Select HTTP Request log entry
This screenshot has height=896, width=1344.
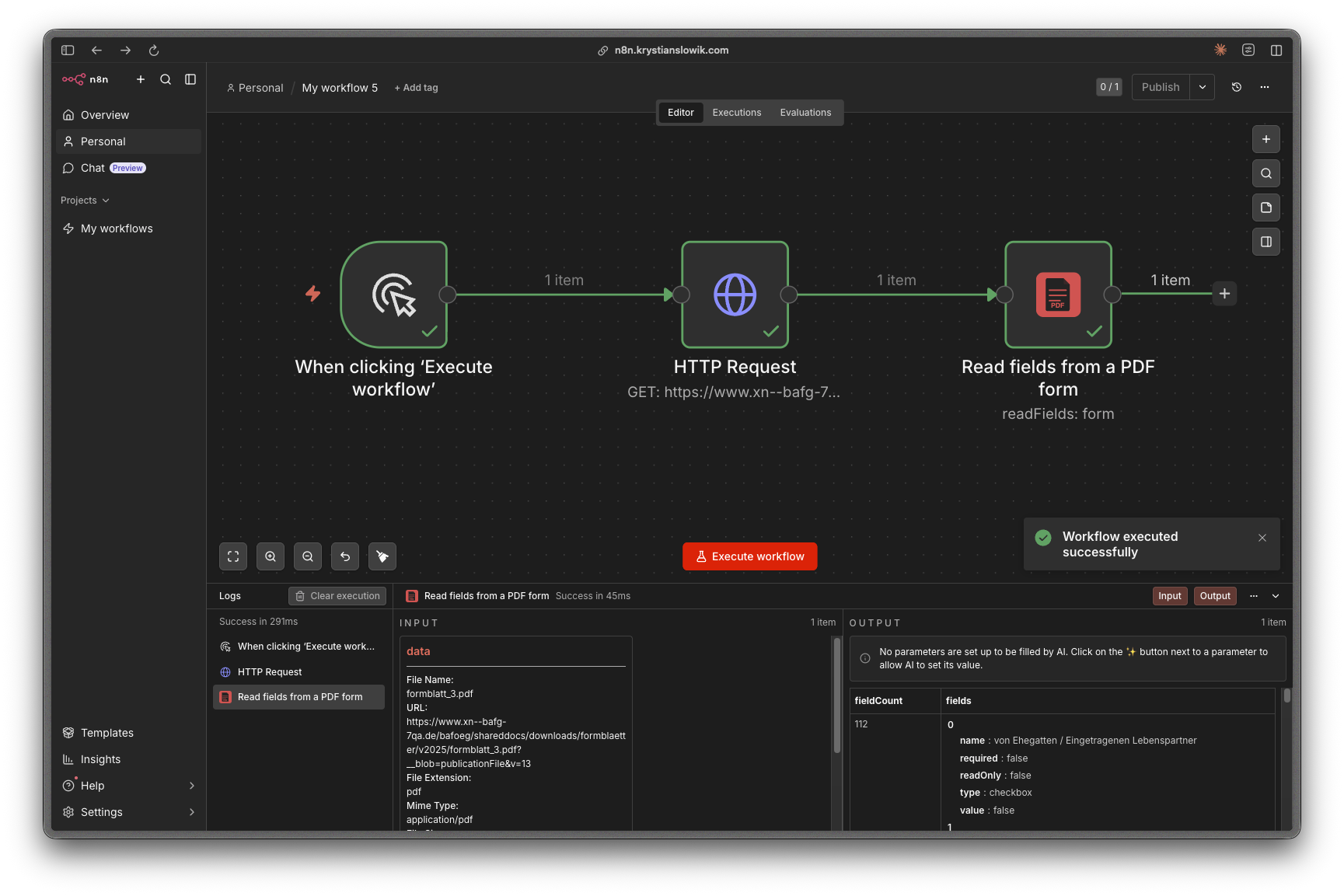click(x=298, y=672)
